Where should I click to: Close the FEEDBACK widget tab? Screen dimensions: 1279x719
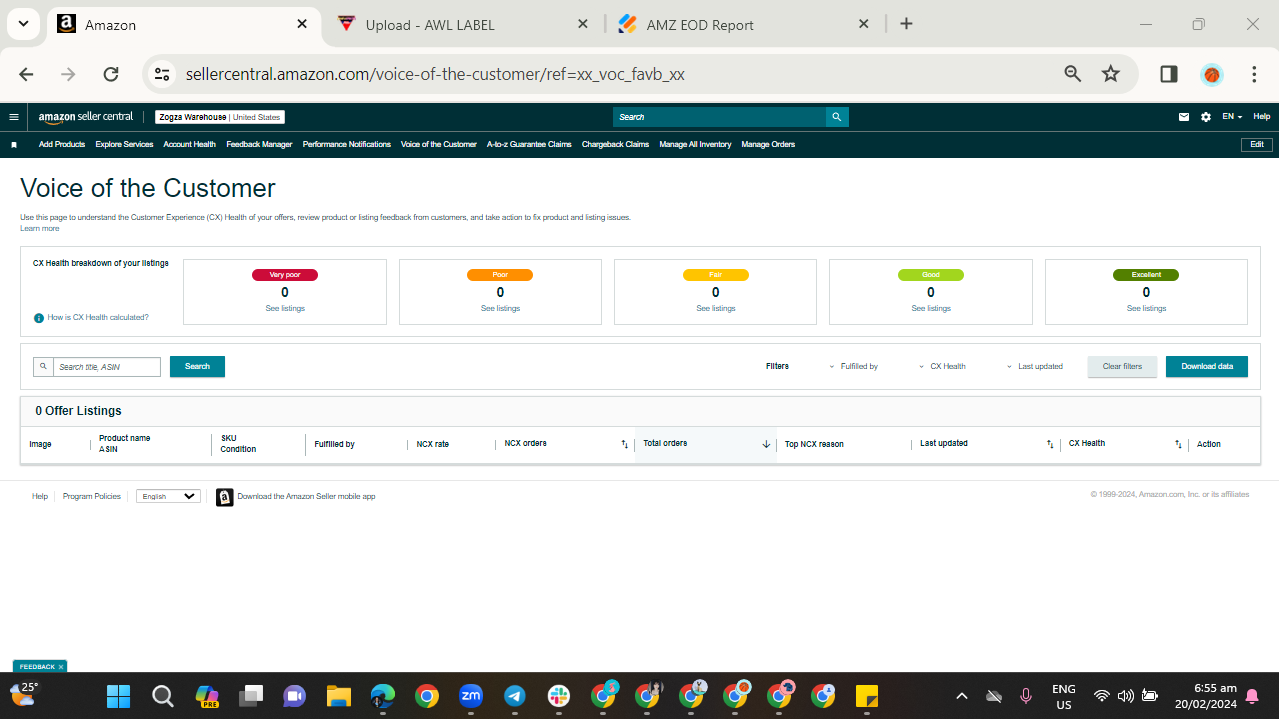(61, 667)
